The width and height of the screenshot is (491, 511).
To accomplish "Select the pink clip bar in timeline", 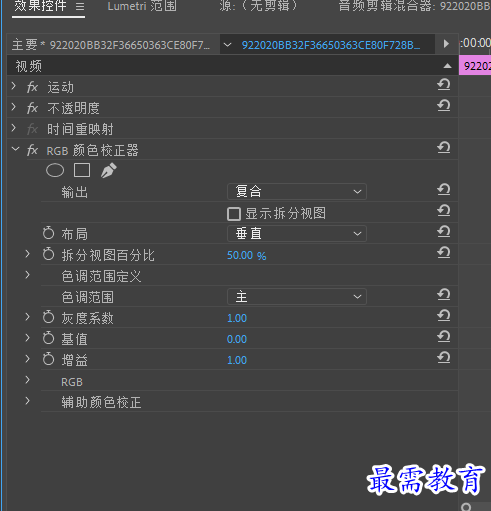I will coord(475,66).
